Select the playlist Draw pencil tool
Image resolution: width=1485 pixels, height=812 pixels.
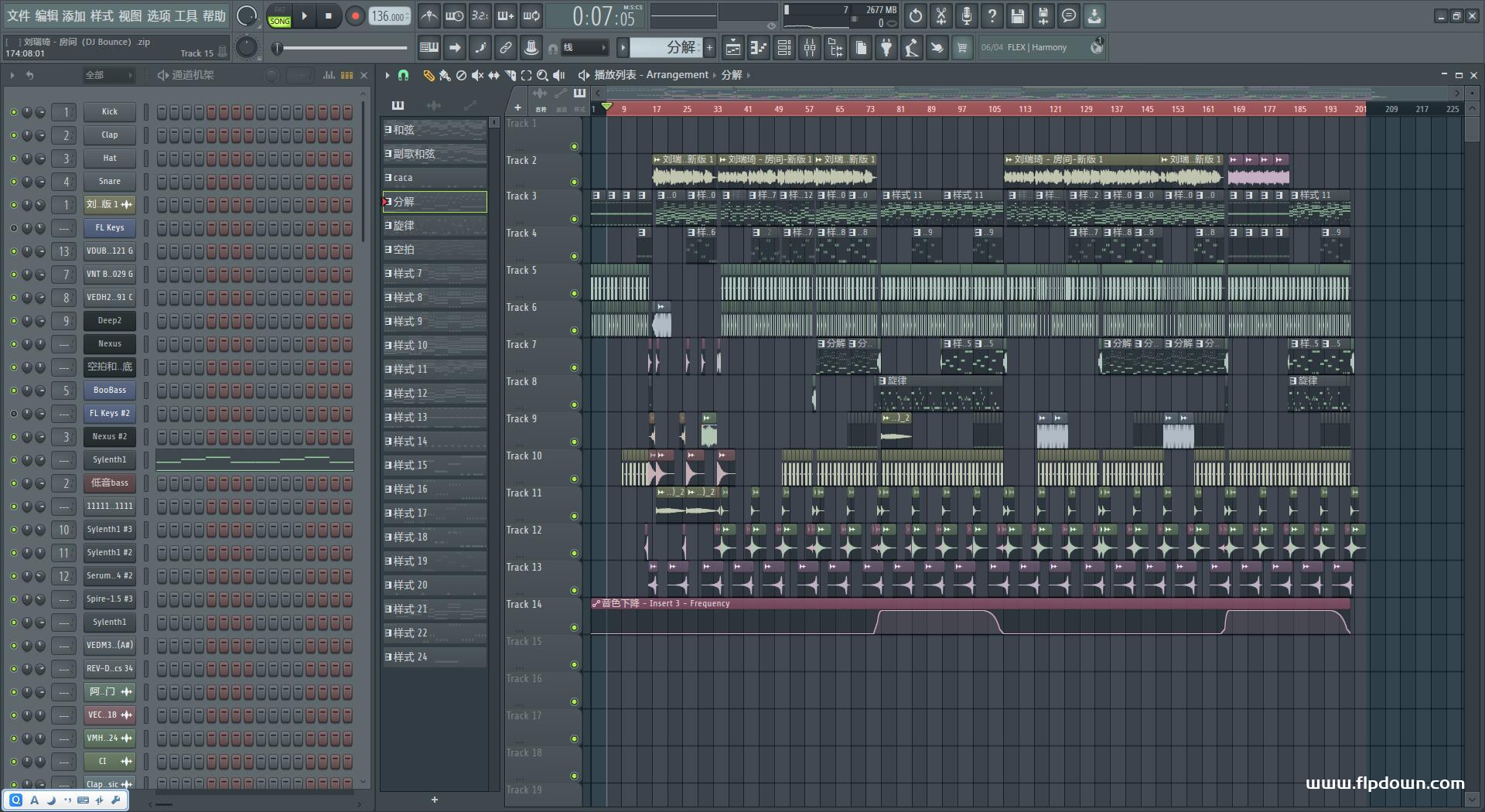tap(428, 75)
